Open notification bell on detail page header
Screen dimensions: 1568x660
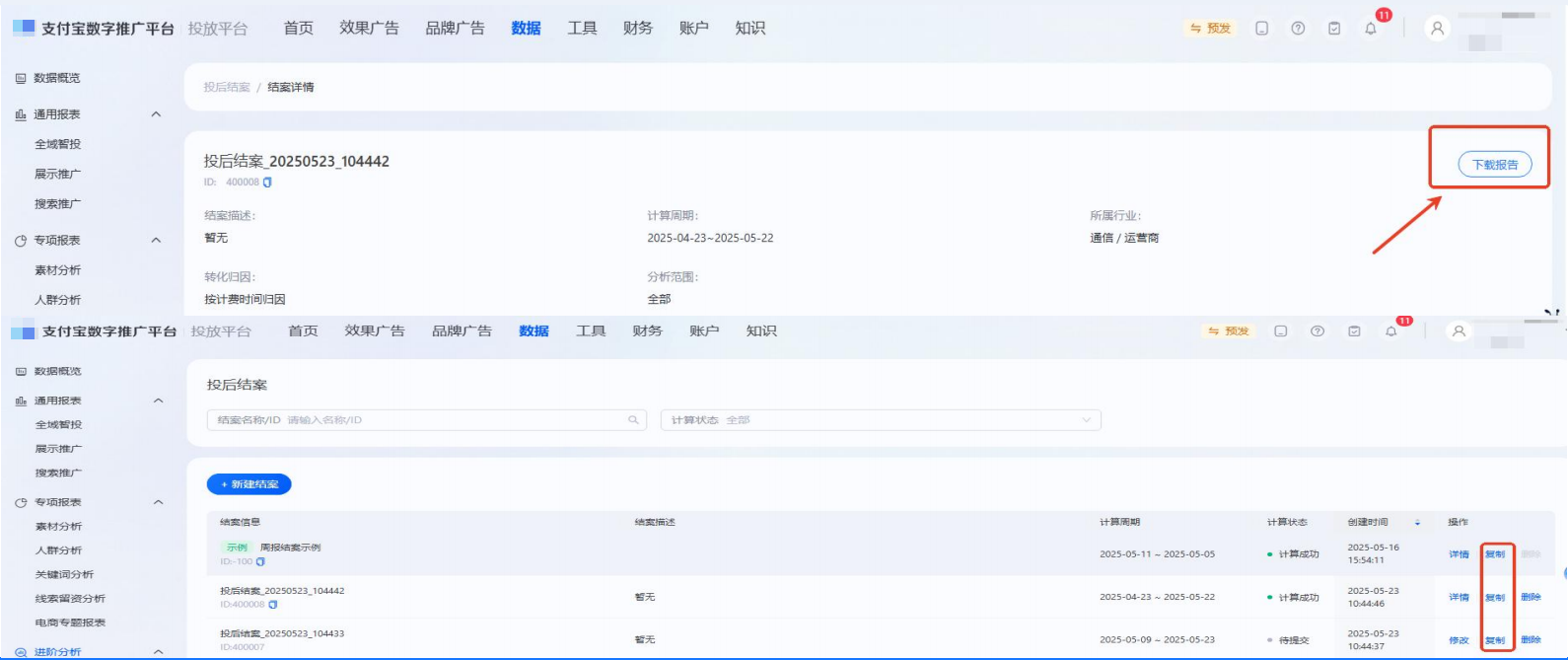point(1371,29)
